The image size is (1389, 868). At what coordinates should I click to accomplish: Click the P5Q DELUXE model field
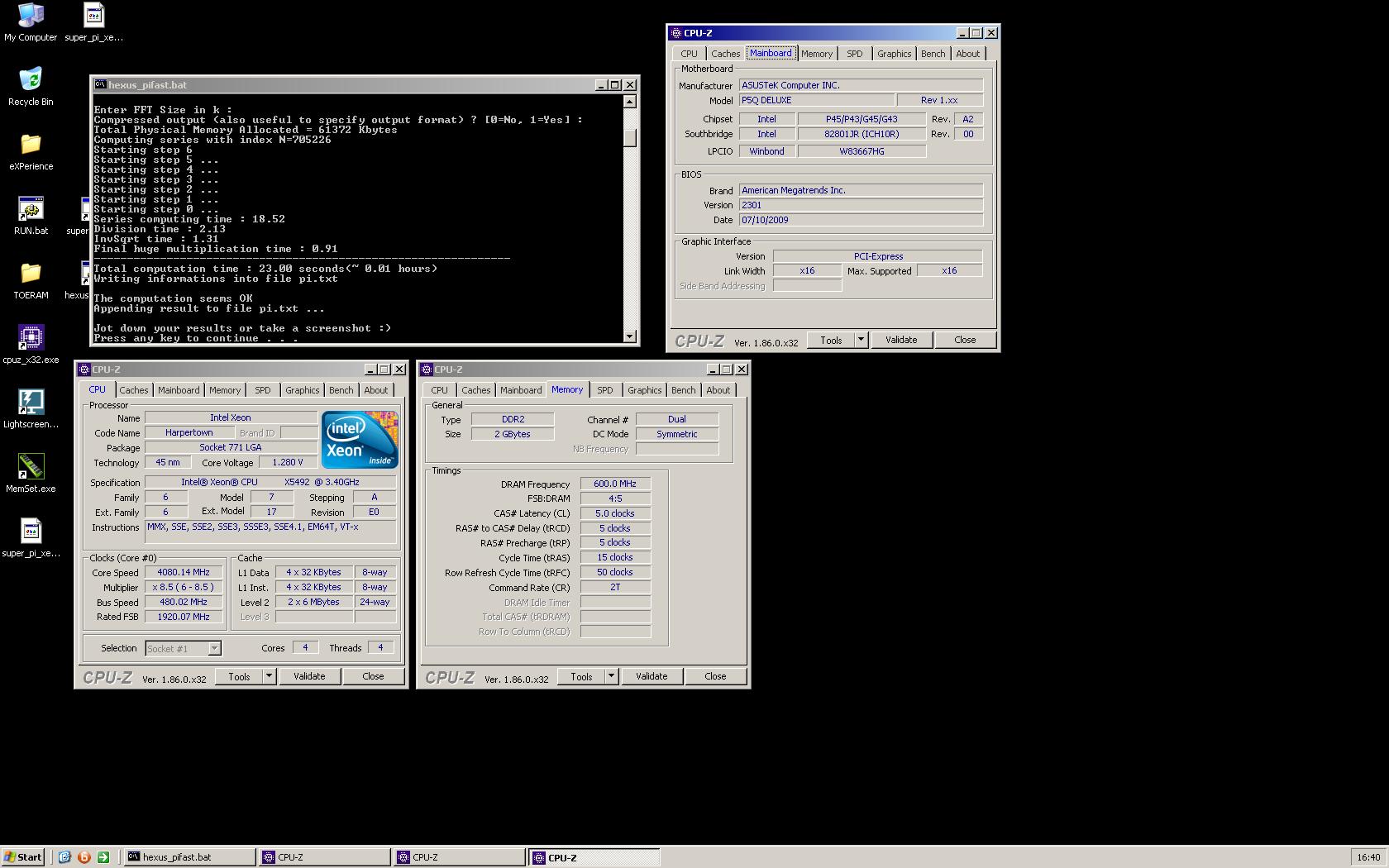[817, 100]
